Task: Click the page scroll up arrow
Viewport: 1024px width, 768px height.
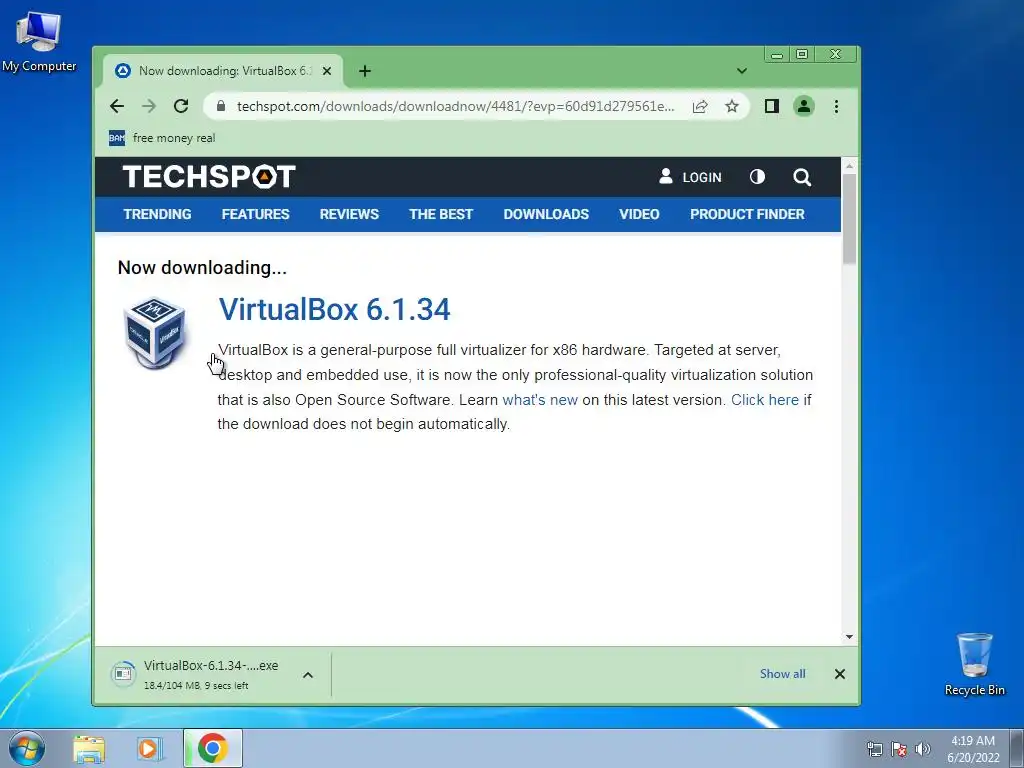Action: 849,166
